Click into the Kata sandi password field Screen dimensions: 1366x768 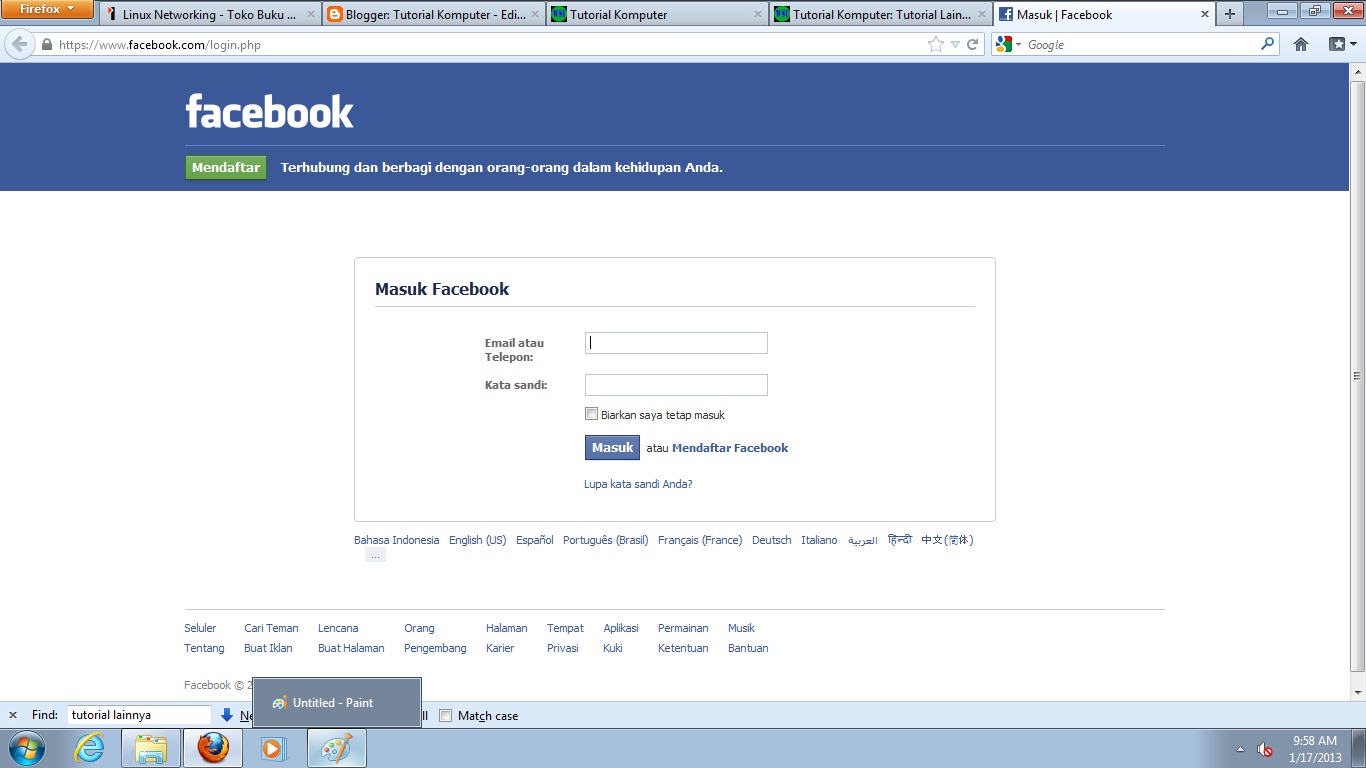coord(676,385)
